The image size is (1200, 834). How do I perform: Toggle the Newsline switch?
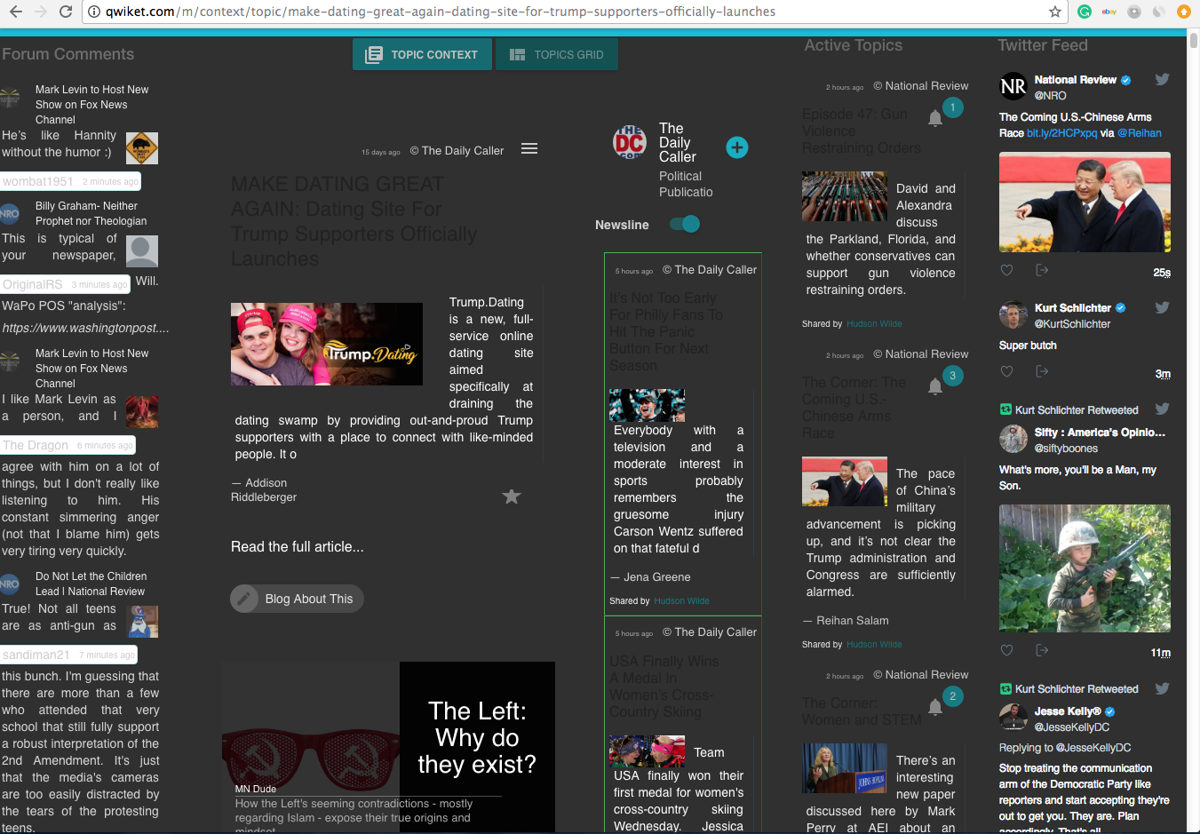click(x=685, y=224)
